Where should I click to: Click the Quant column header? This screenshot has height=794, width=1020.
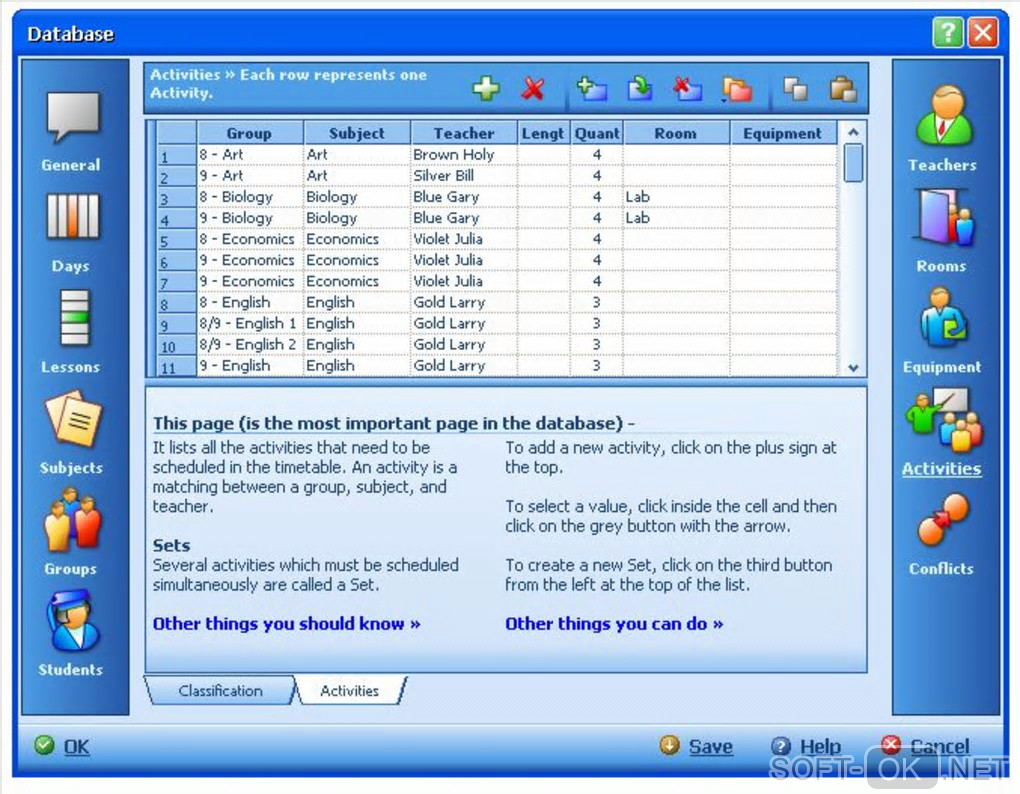[x=597, y=133]
